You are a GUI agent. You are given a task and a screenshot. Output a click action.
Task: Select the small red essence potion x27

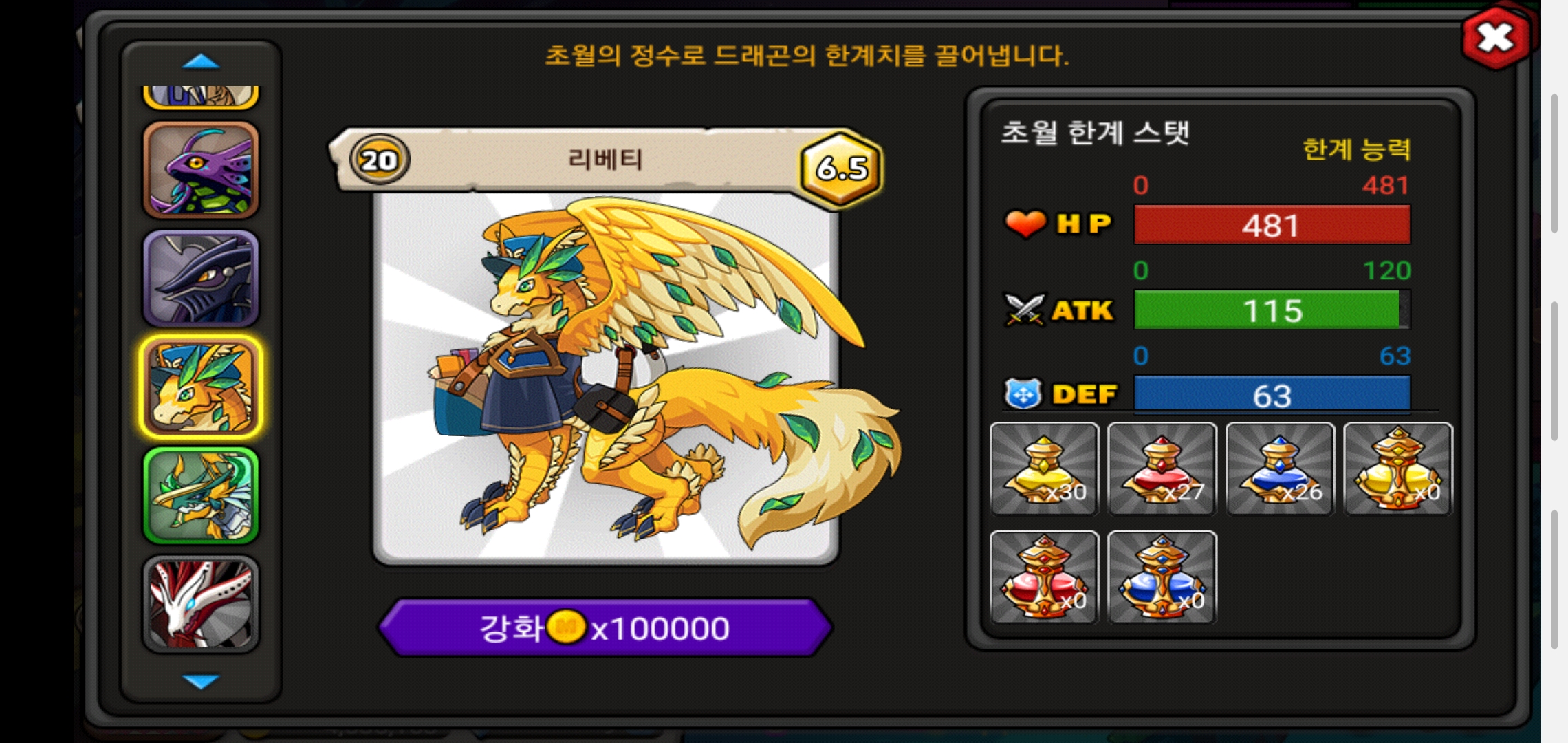(x=1162, y=469)
